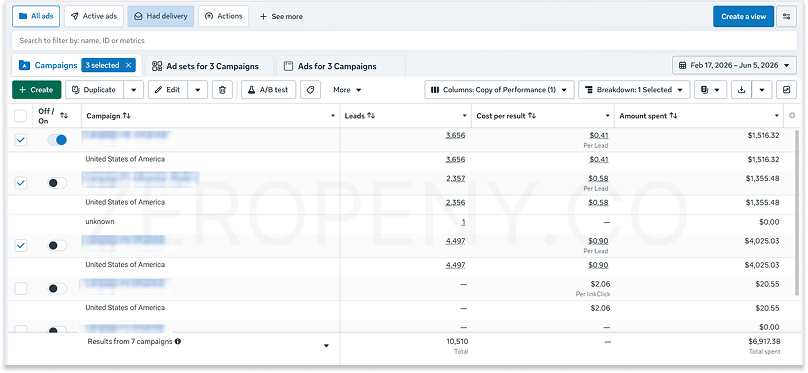Viewport: 808px width, 373px height.
Task: Sort the Amount spent column
Action: pyautogui.click(x=673, y=116)
